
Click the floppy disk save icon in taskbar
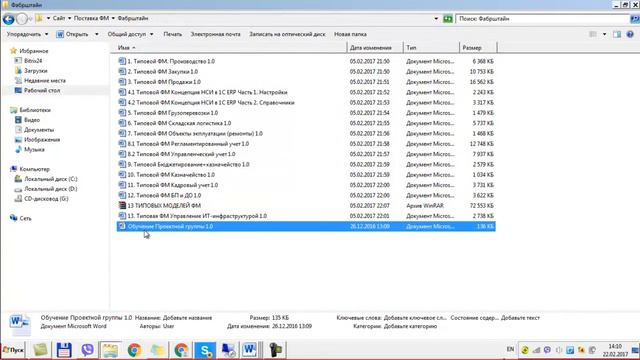point(64,350)
